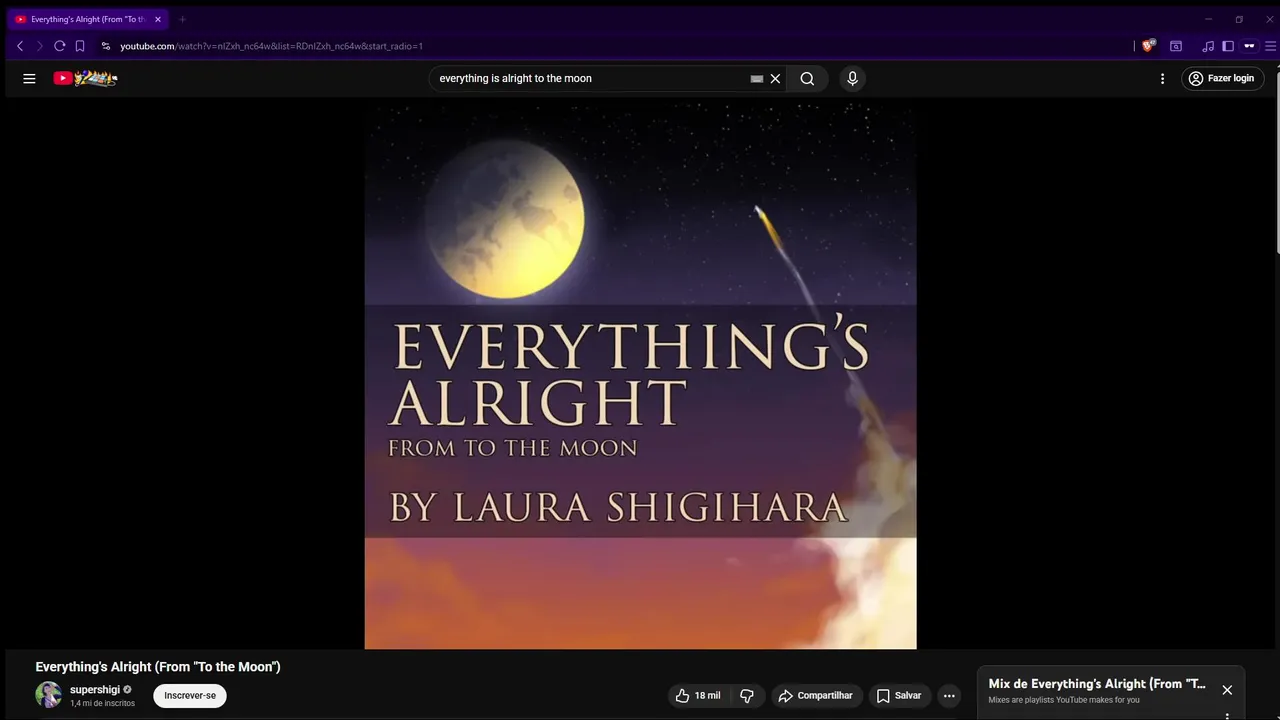Screen dimensions: 1280x720
Task: Run search with the magnifying glass button
Action: coord(807,78)
